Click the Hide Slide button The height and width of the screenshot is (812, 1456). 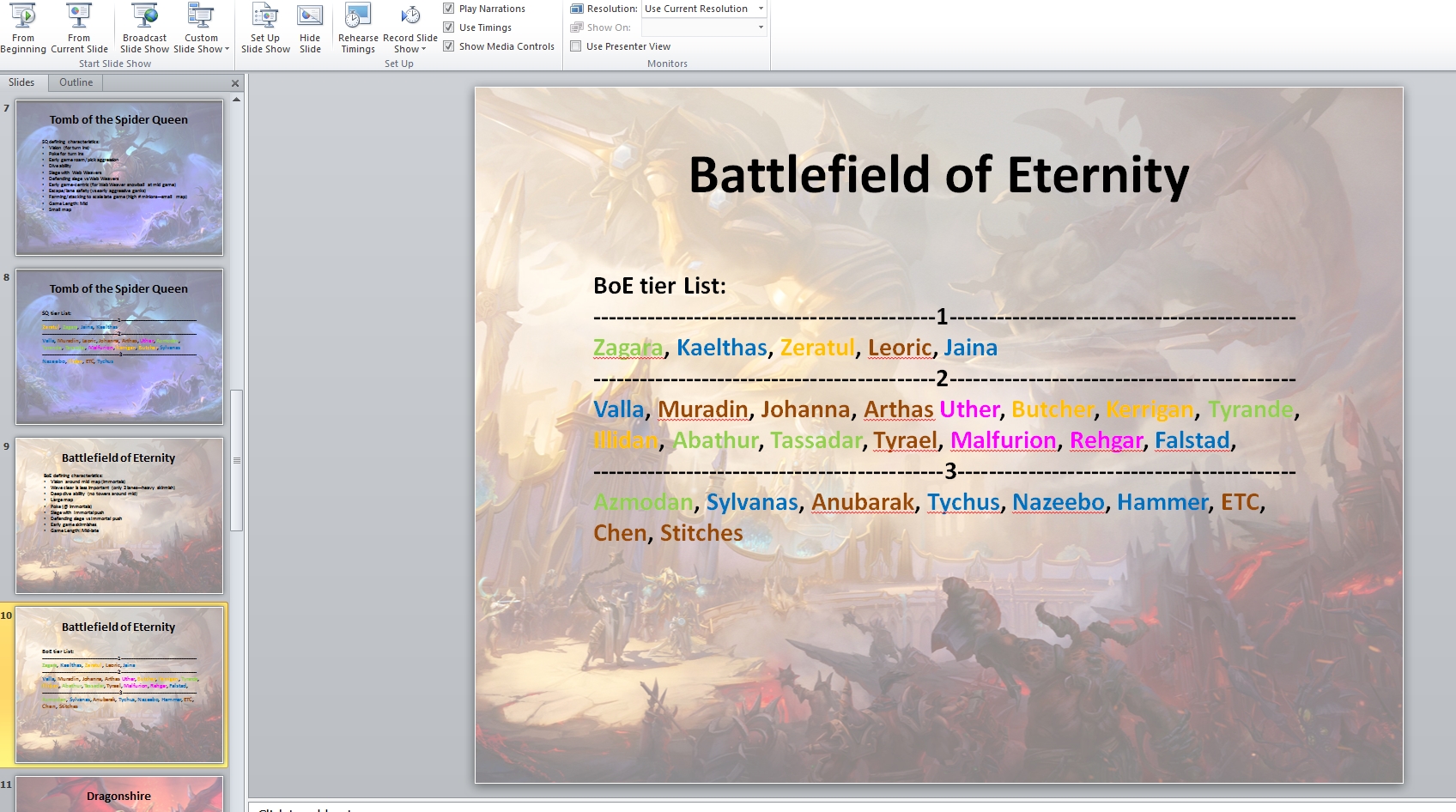point(310,28)
